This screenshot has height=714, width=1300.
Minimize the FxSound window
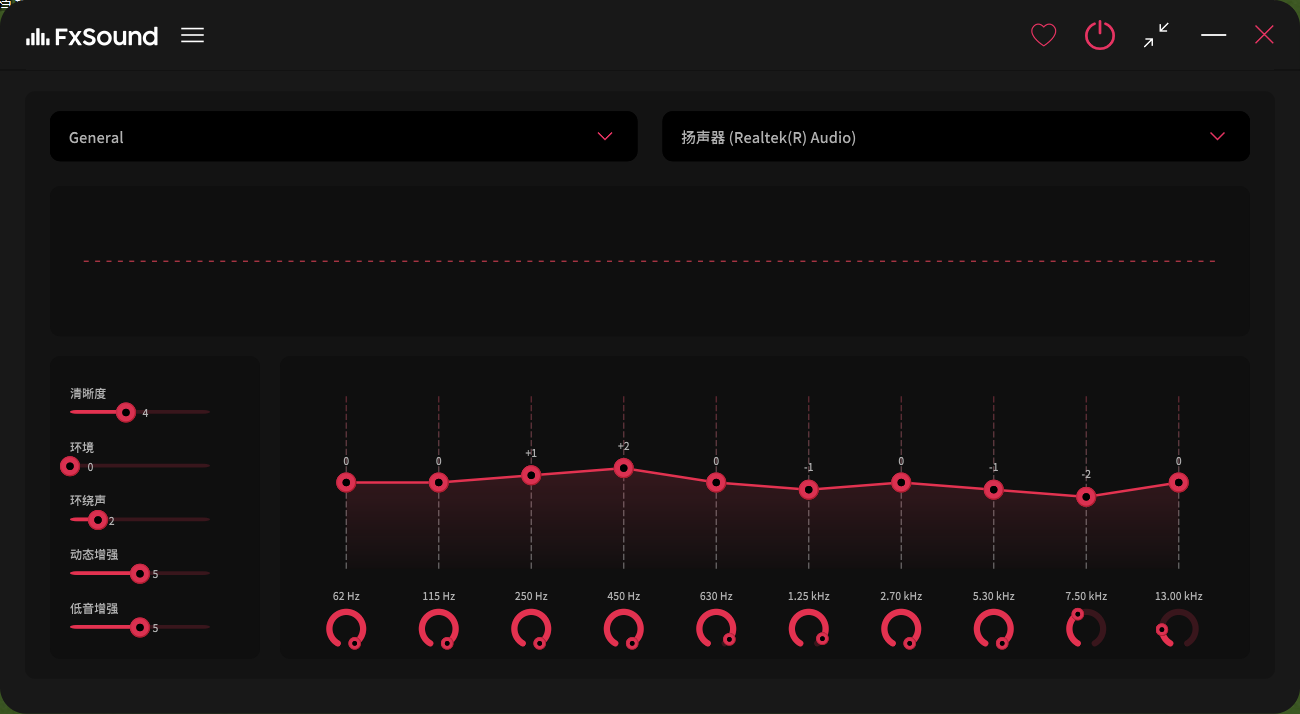(x=1213, y=36)
